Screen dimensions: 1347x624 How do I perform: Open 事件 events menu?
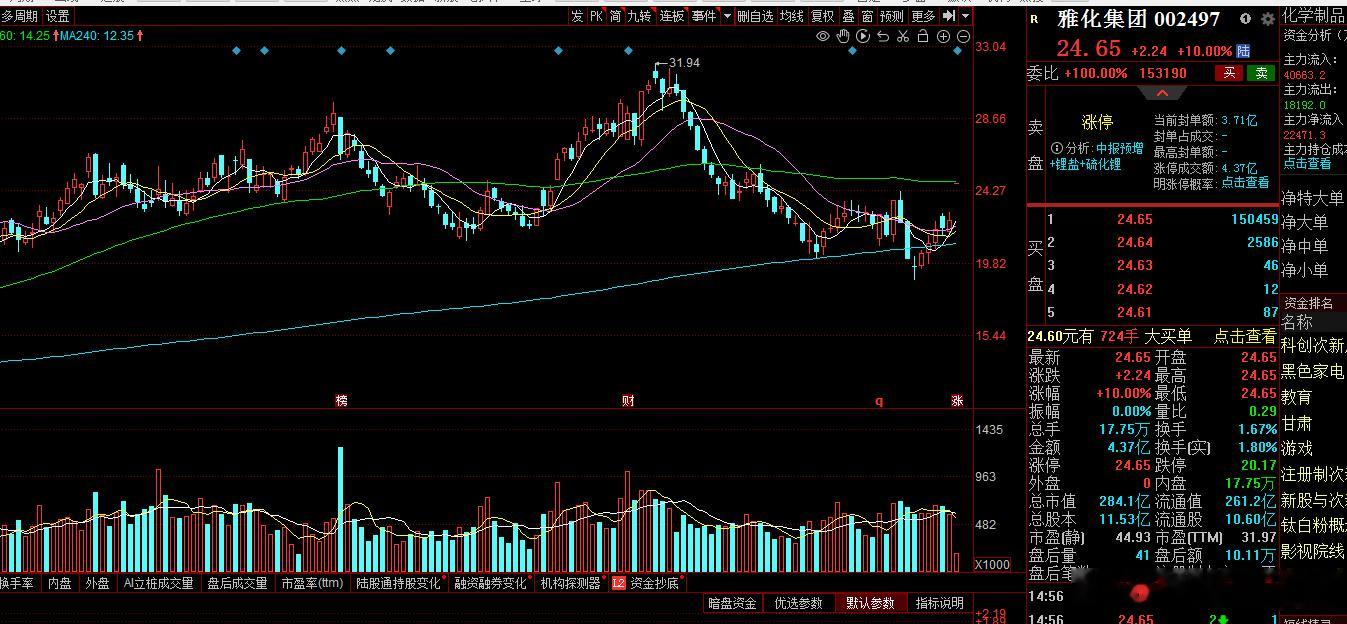(x=704, y=15)
